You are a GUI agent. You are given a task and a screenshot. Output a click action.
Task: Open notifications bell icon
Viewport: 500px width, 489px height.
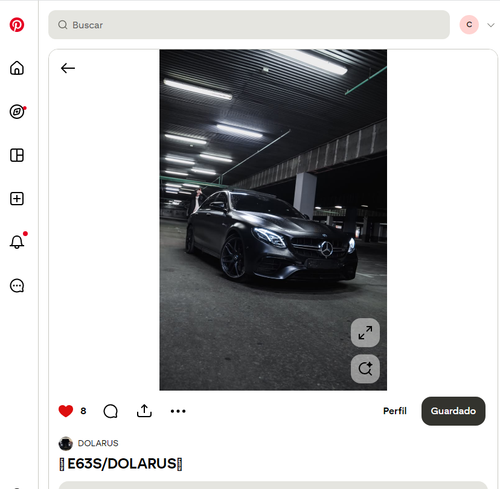click(x=17, y=242)
